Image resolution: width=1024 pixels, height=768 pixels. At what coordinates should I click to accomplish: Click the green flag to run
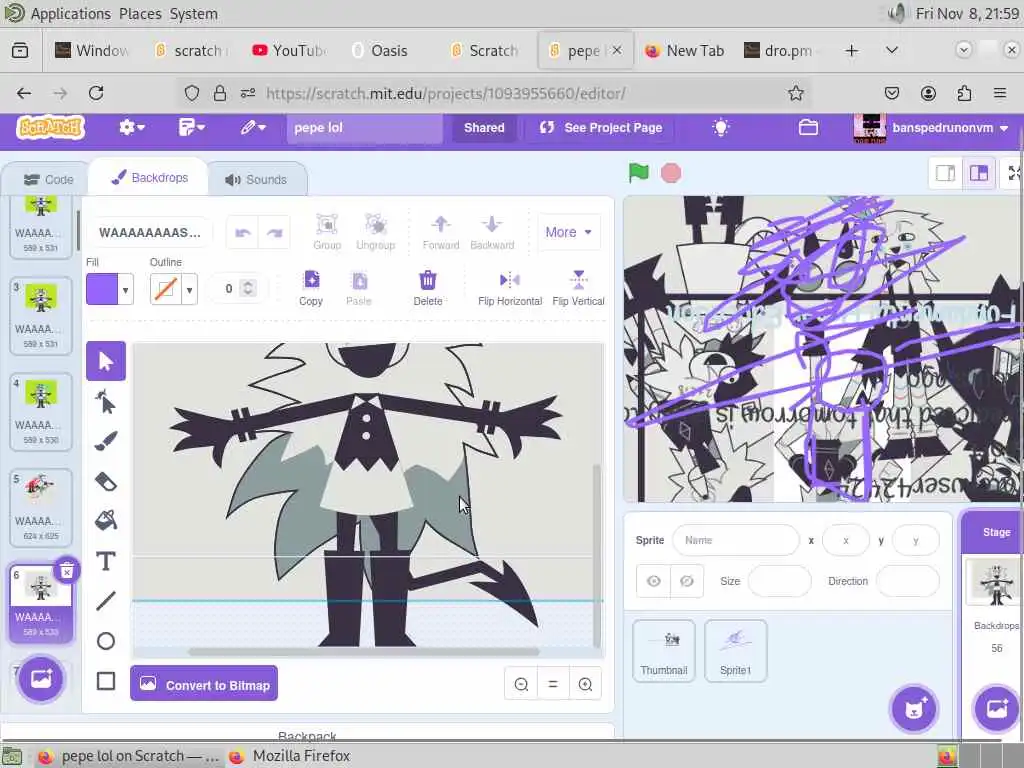point(639,173)
